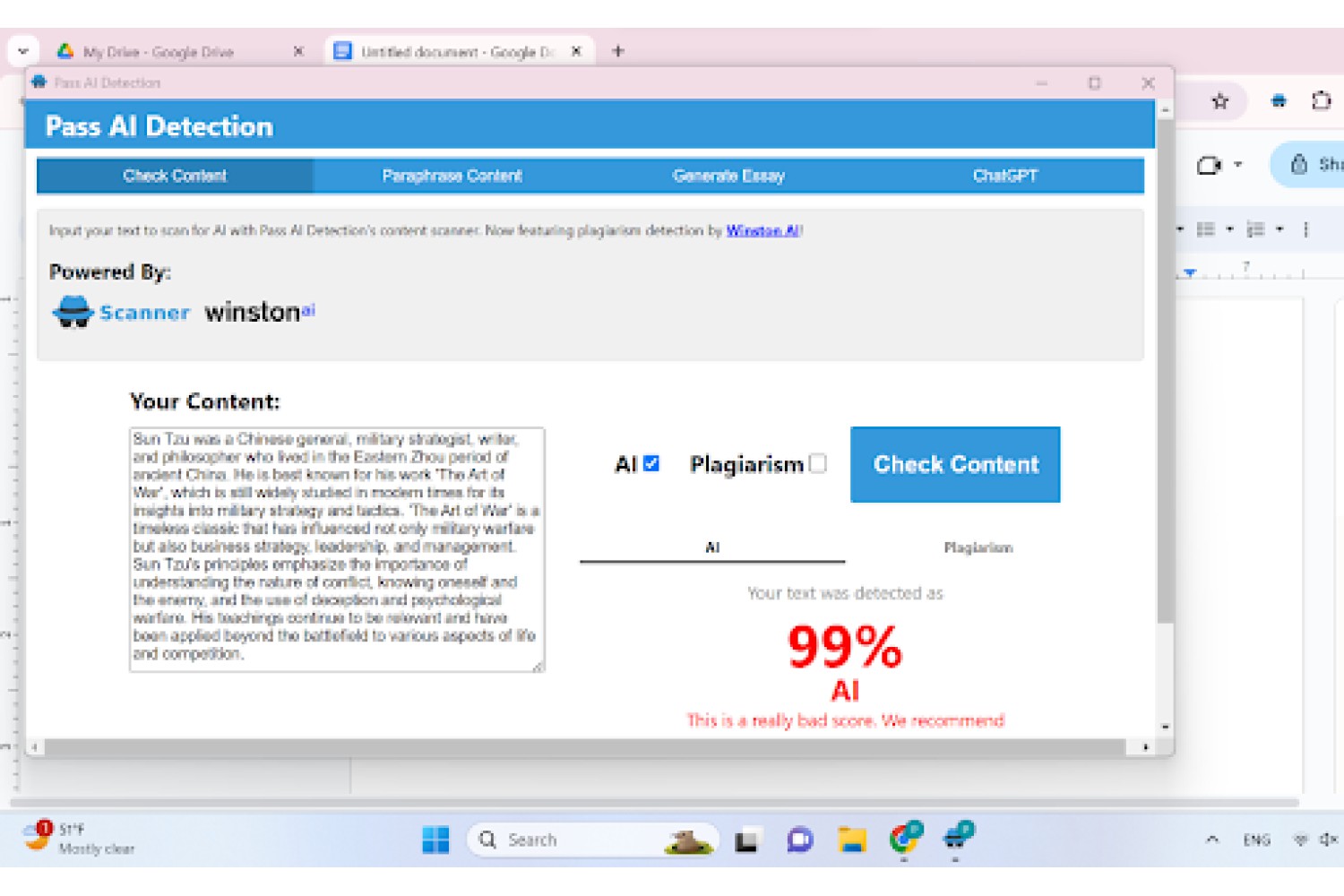Expand the video call dropdown arrow in Docs
Image resolution: width=1344 pixels, height=896 pixels.
coord(1237,165)
